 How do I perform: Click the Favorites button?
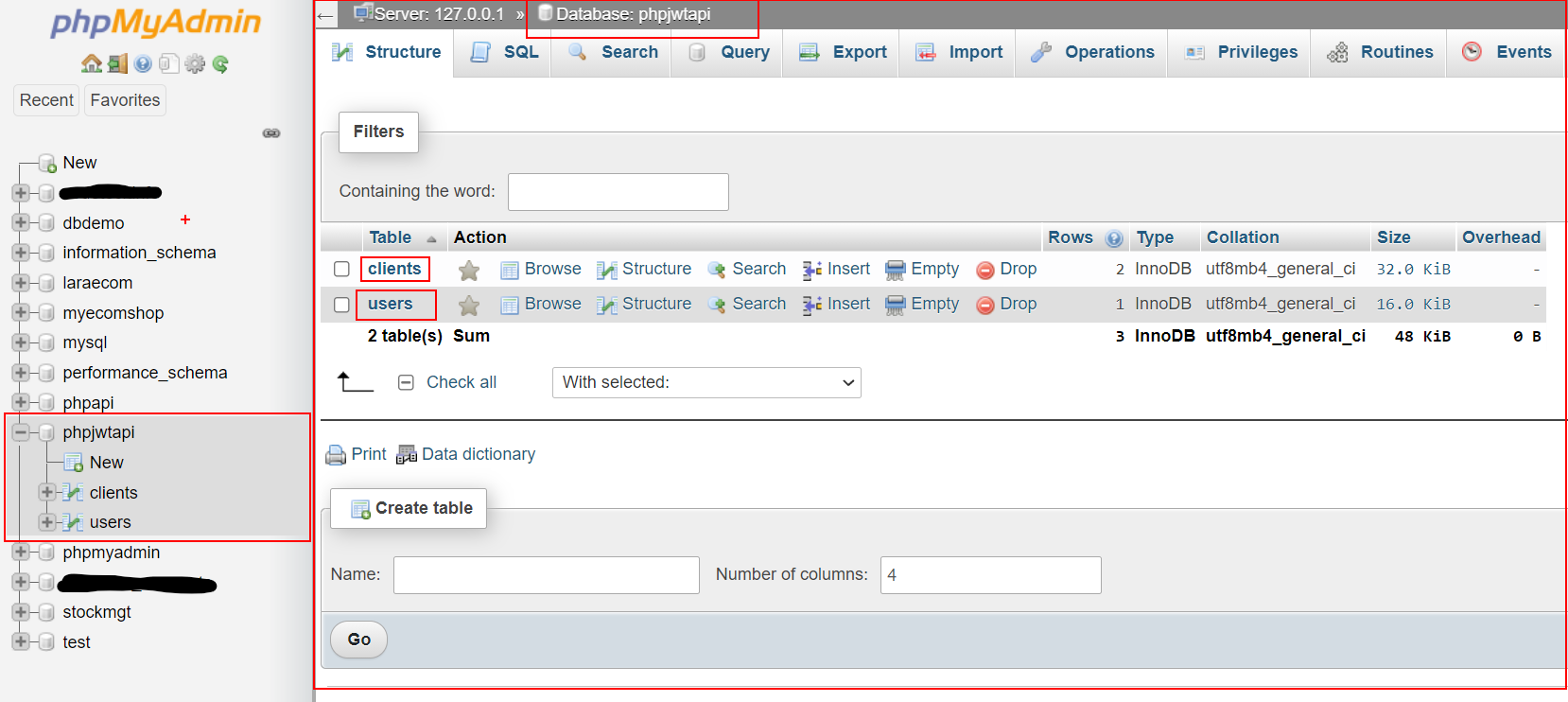point(125,100)
